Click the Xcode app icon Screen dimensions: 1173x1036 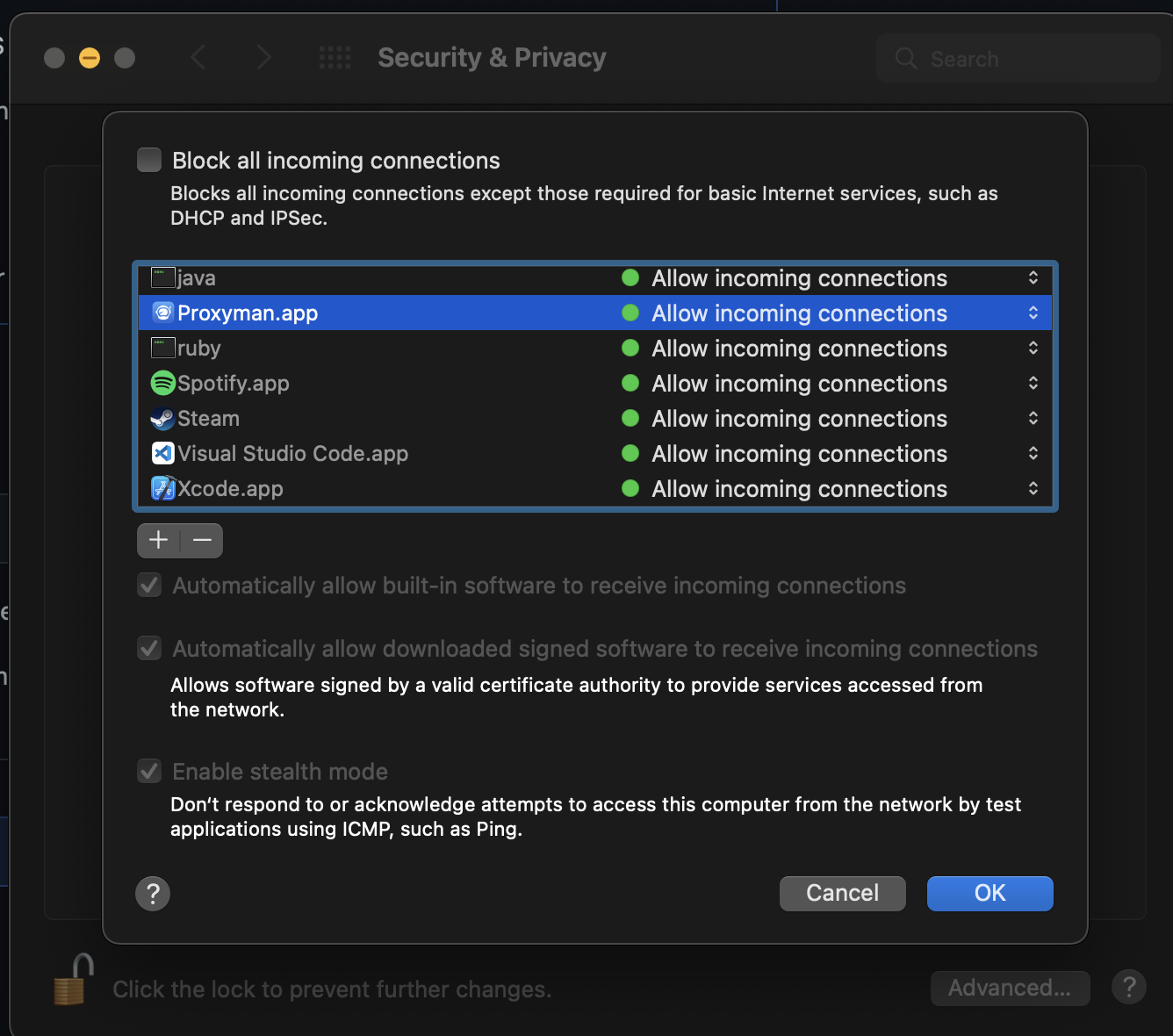coord(162,488)
